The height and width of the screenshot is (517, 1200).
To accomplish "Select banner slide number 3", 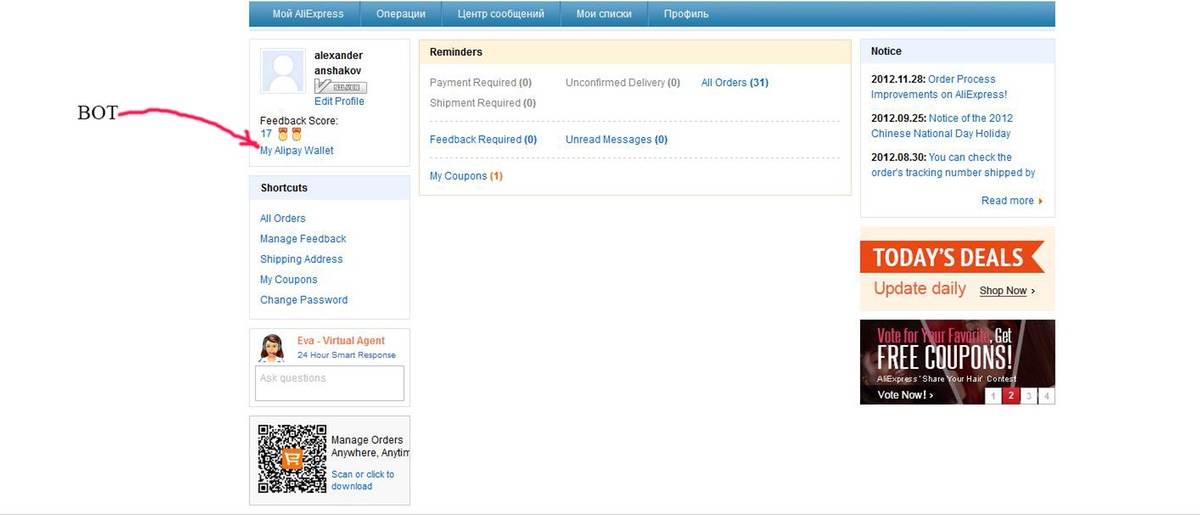I will [1029, 396].
